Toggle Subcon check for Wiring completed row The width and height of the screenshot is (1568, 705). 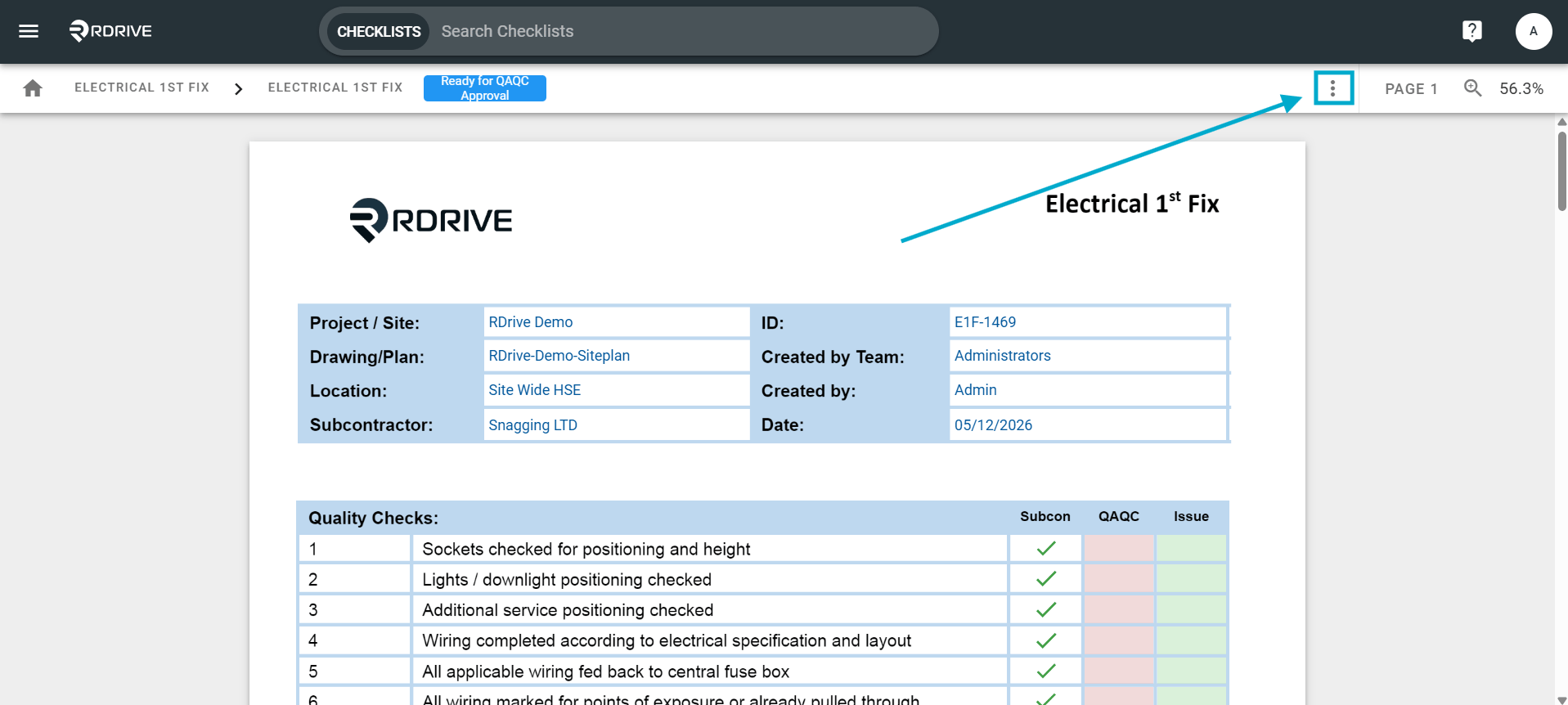(1045, 640)
